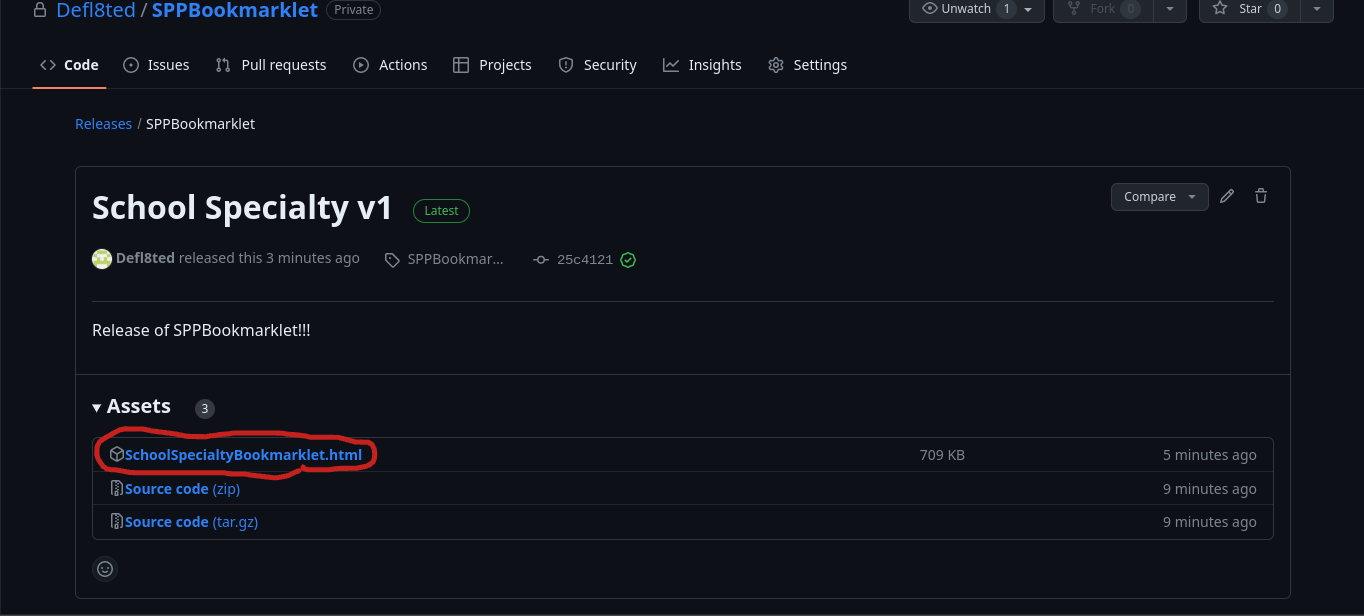The width and height of the screenshot is (1364, 616).
Task: Download Source code (tar.gz)
Action: (191, 522)
